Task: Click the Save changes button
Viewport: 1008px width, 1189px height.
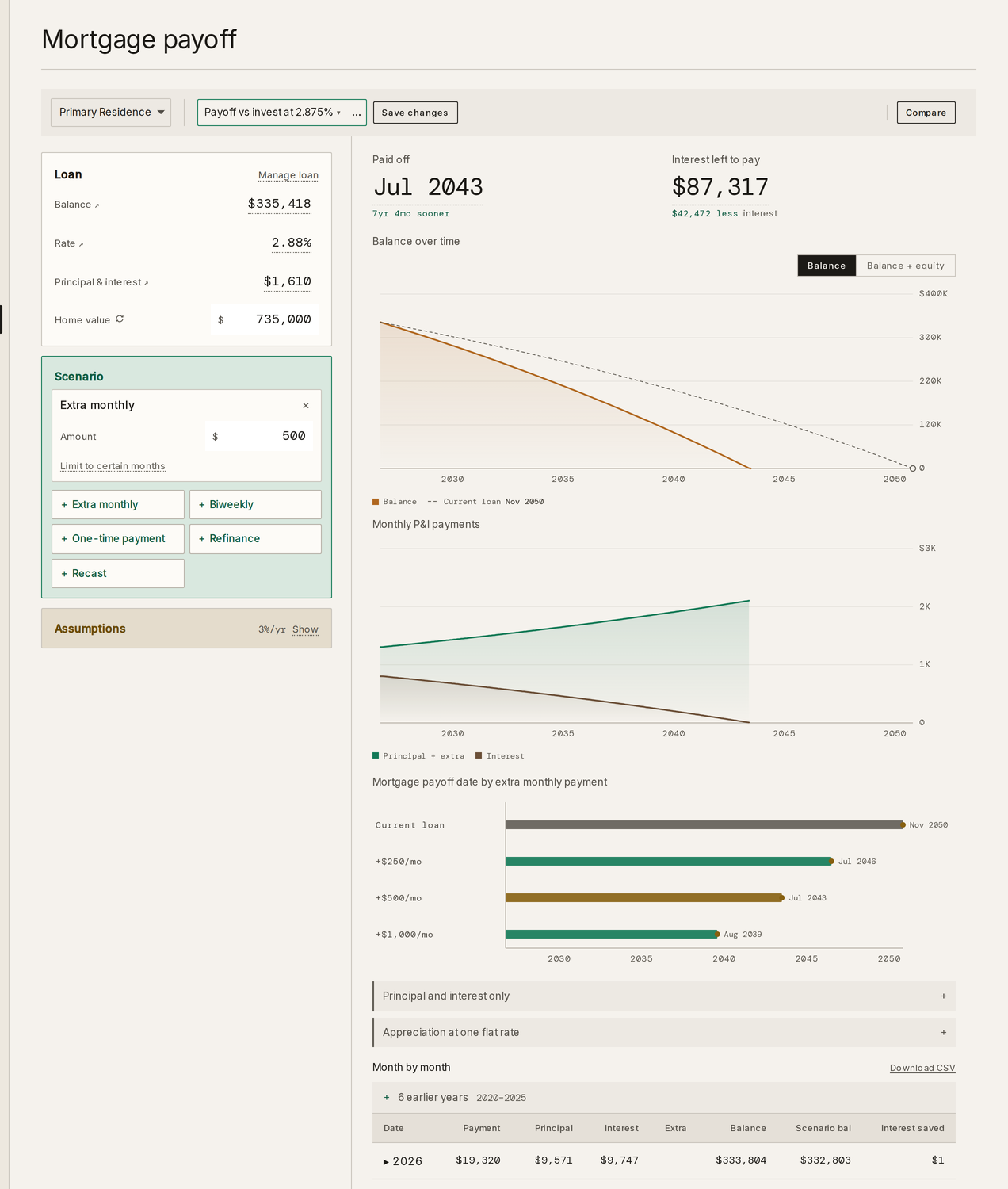Action: click(415, 113)
